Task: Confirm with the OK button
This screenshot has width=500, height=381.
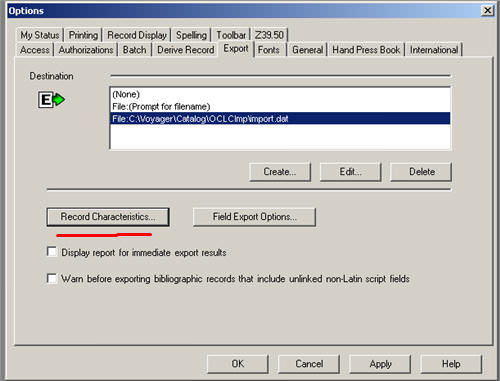Action: tap(238, 364)
